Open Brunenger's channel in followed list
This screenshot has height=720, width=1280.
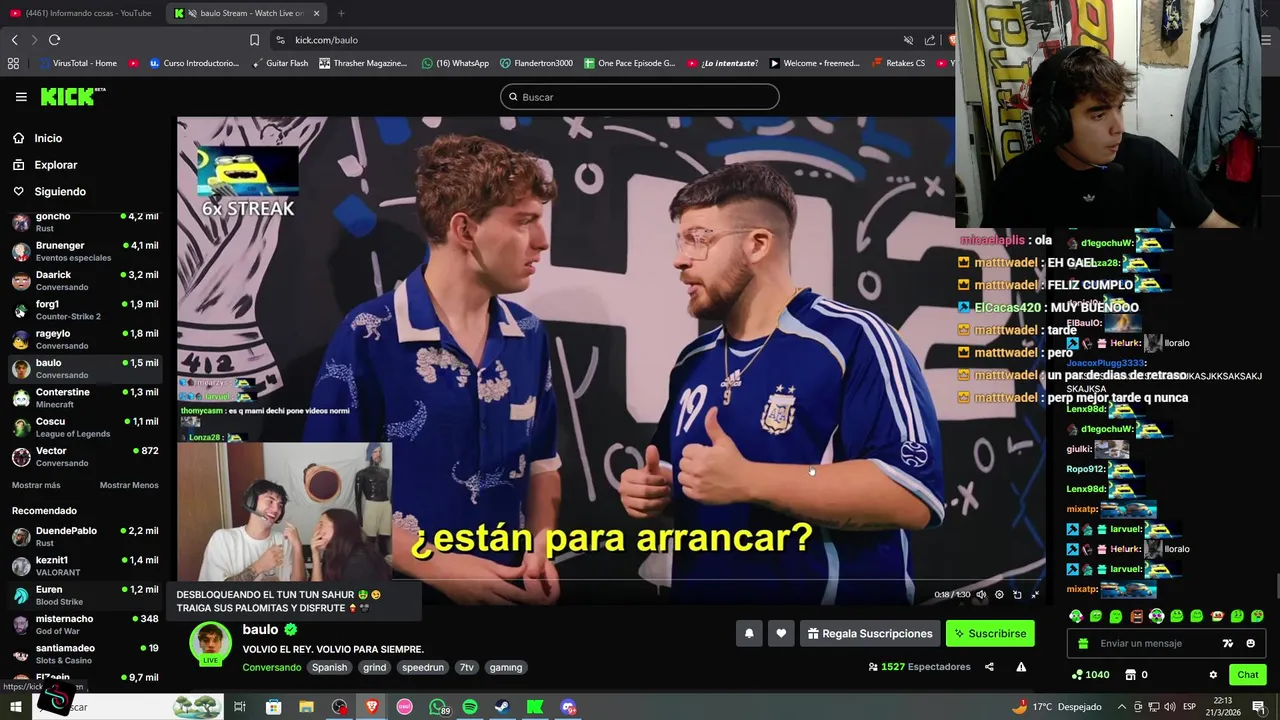85,251
